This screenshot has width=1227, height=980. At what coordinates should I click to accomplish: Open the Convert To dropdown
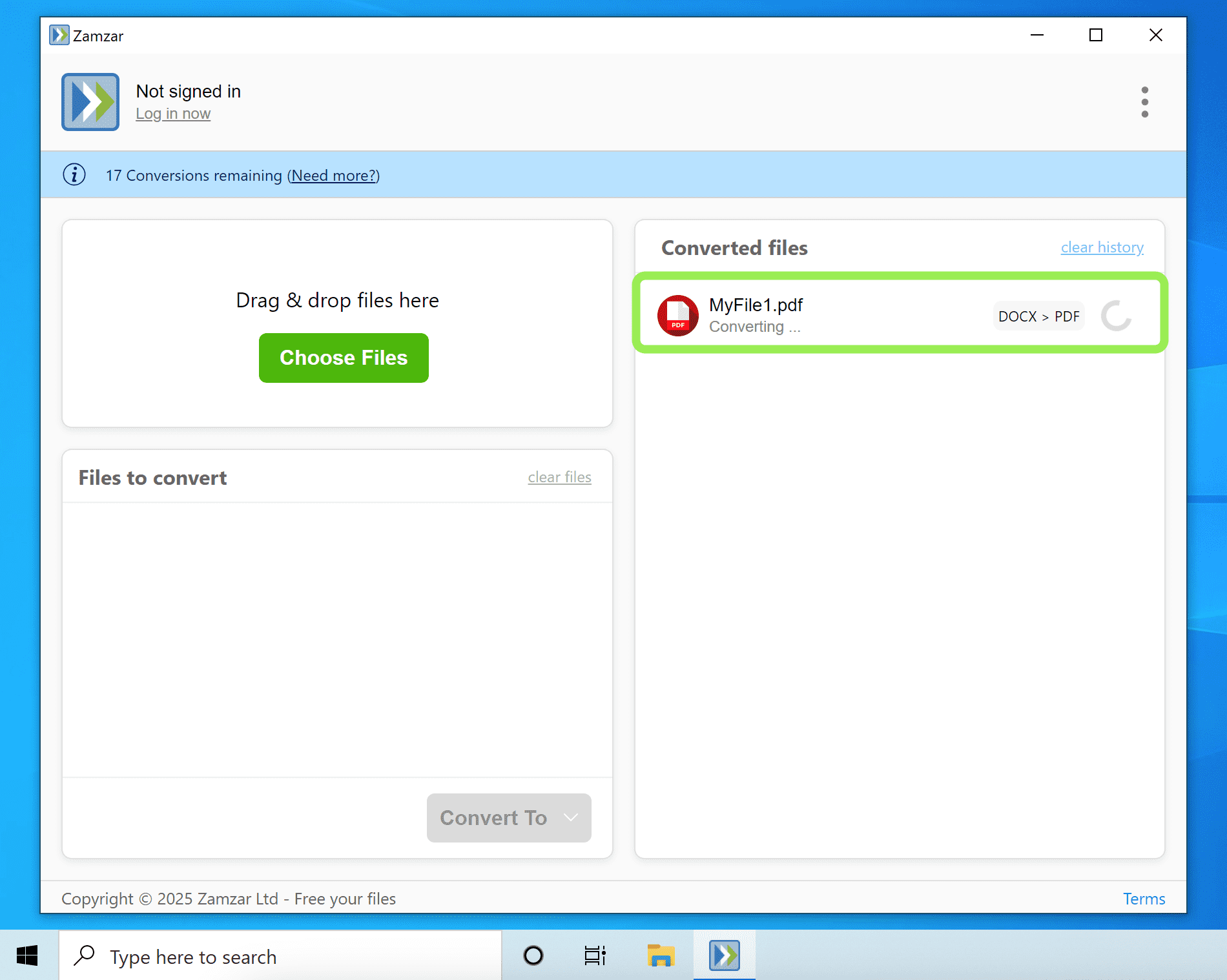pyautogui.click(x=508, y=818)
